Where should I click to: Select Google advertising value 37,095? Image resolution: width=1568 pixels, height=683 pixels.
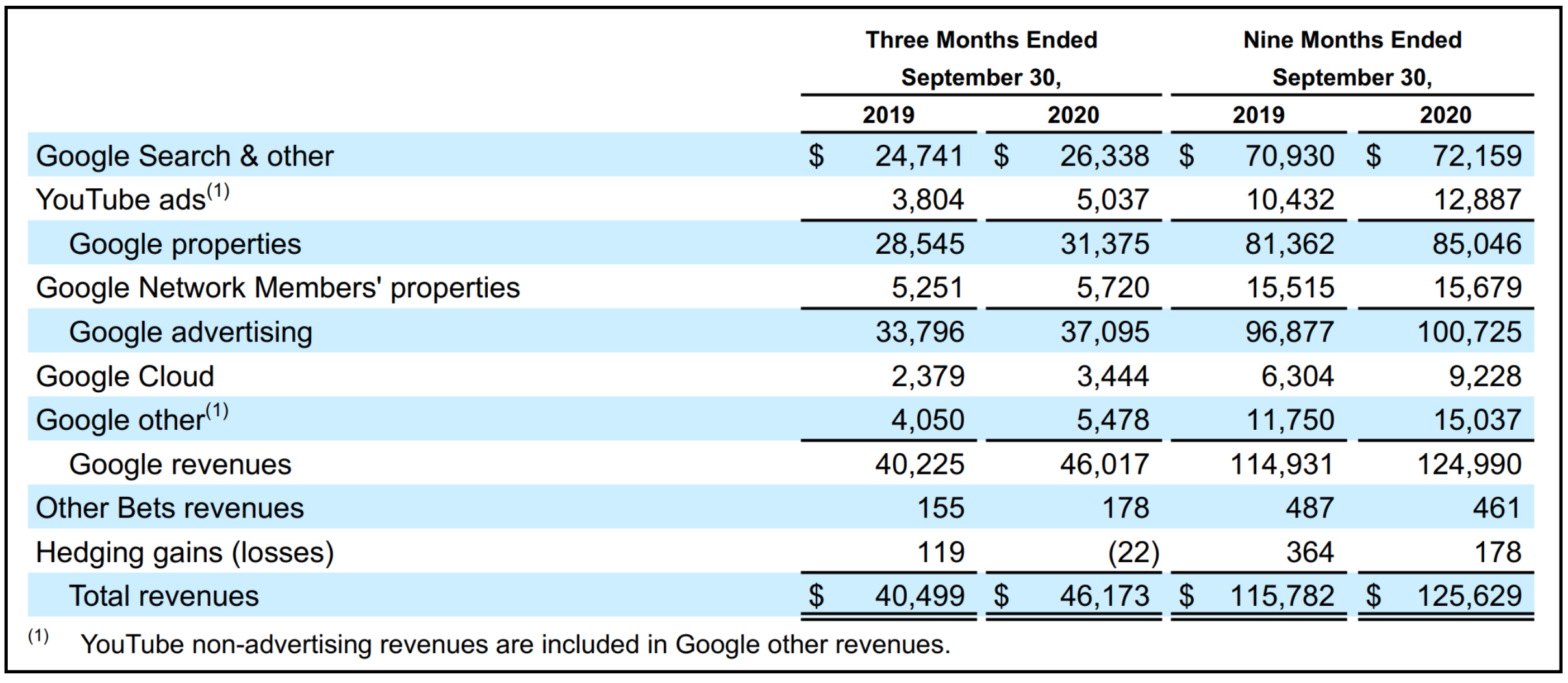pyautogui.click(x=1104, y=332)
